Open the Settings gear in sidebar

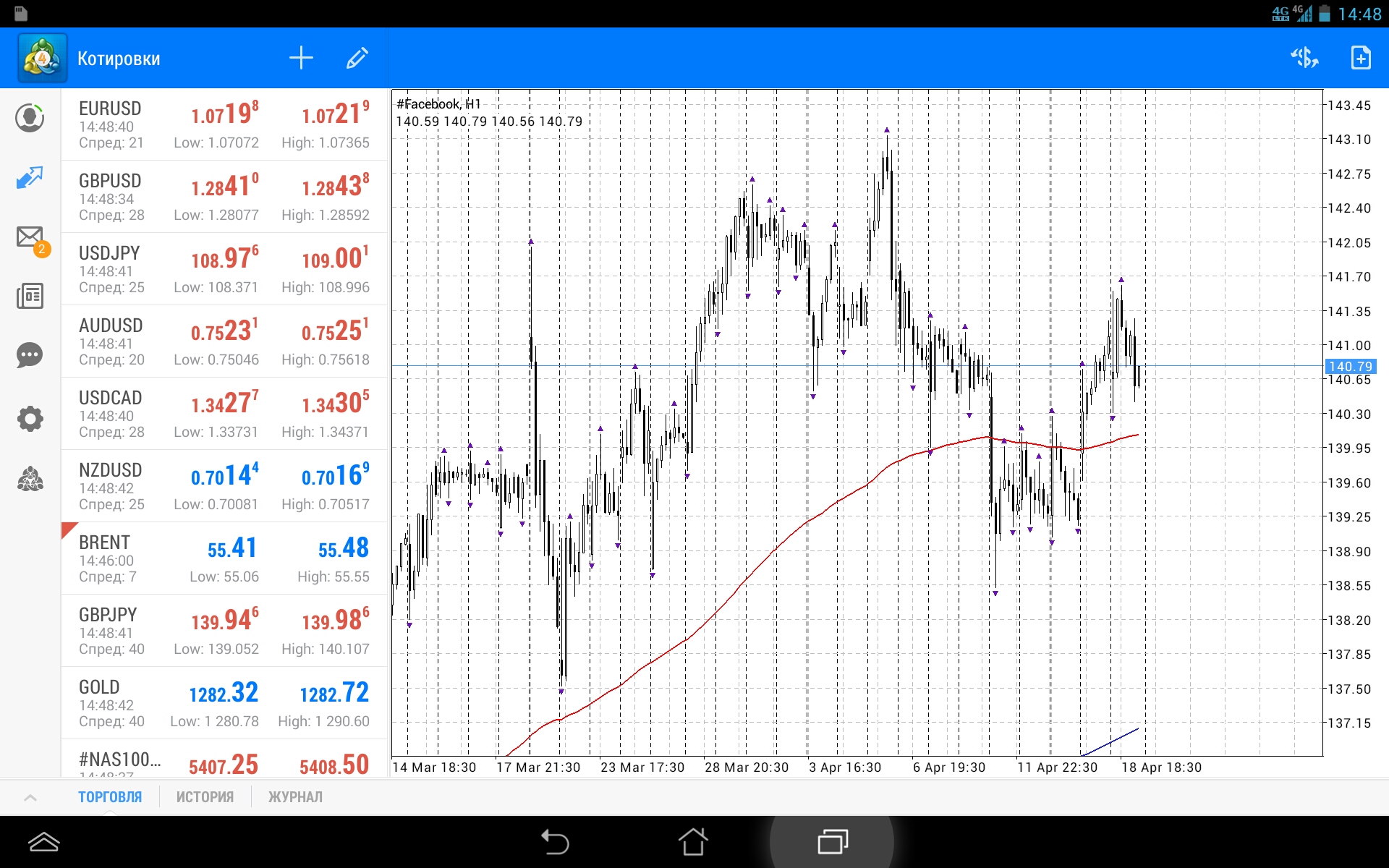tap(30, 418)
